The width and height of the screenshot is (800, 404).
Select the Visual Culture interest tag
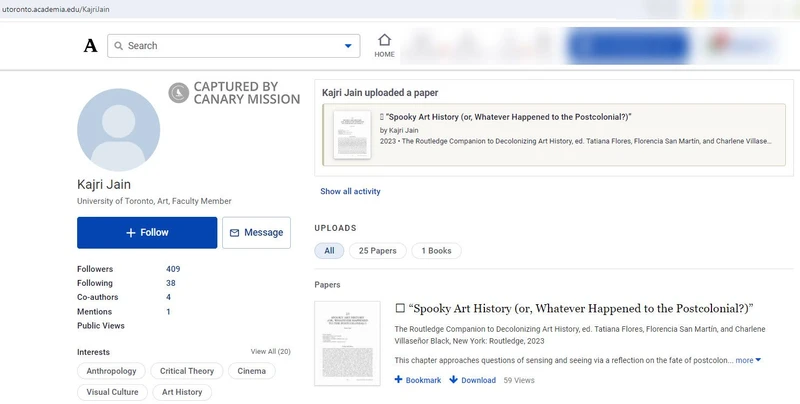[112, 392]
